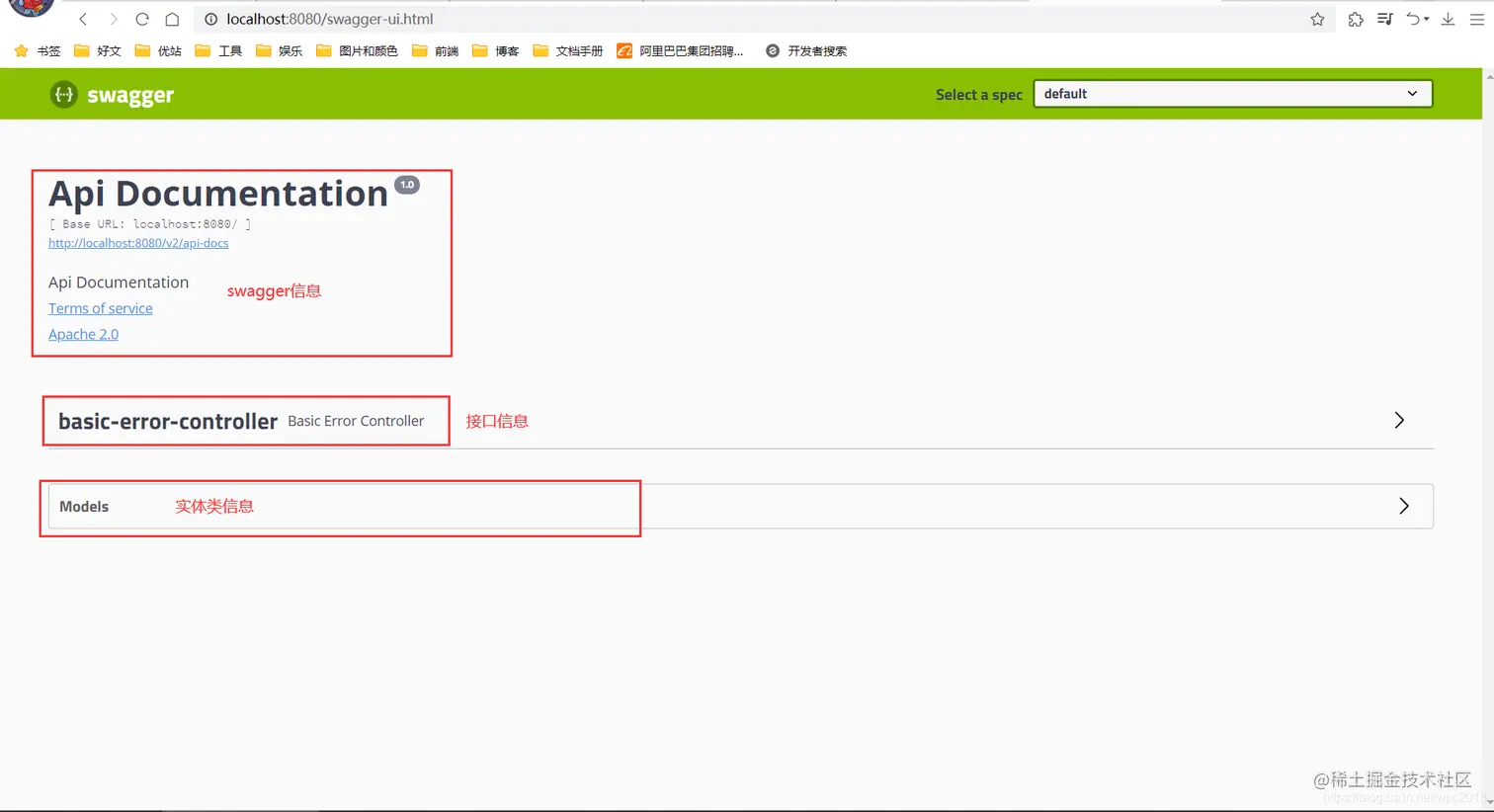Go back to the previous page
Screen dimensions: 1494x812
pos(83,19)
